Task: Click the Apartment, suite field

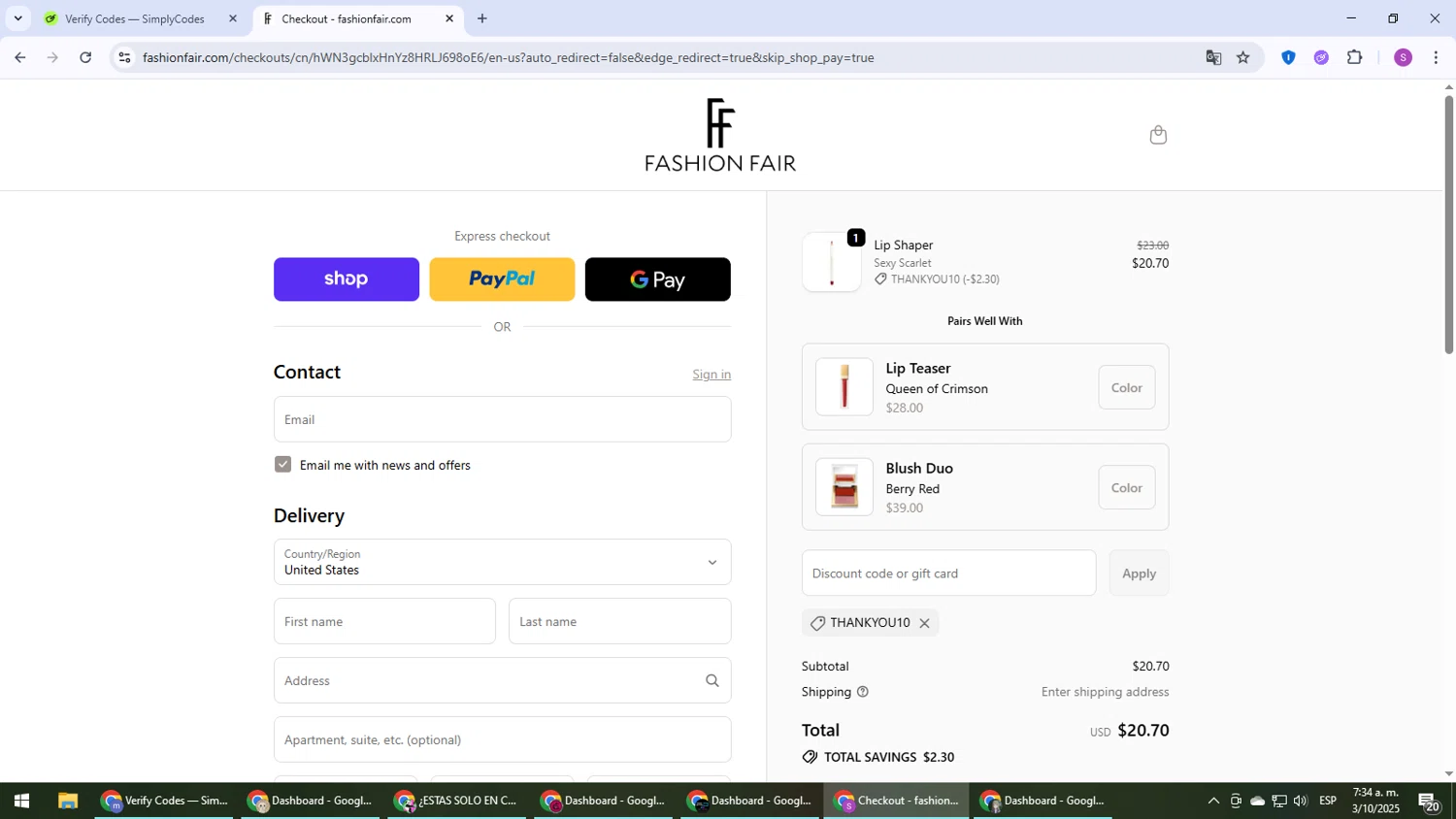Action: point(502,739)
